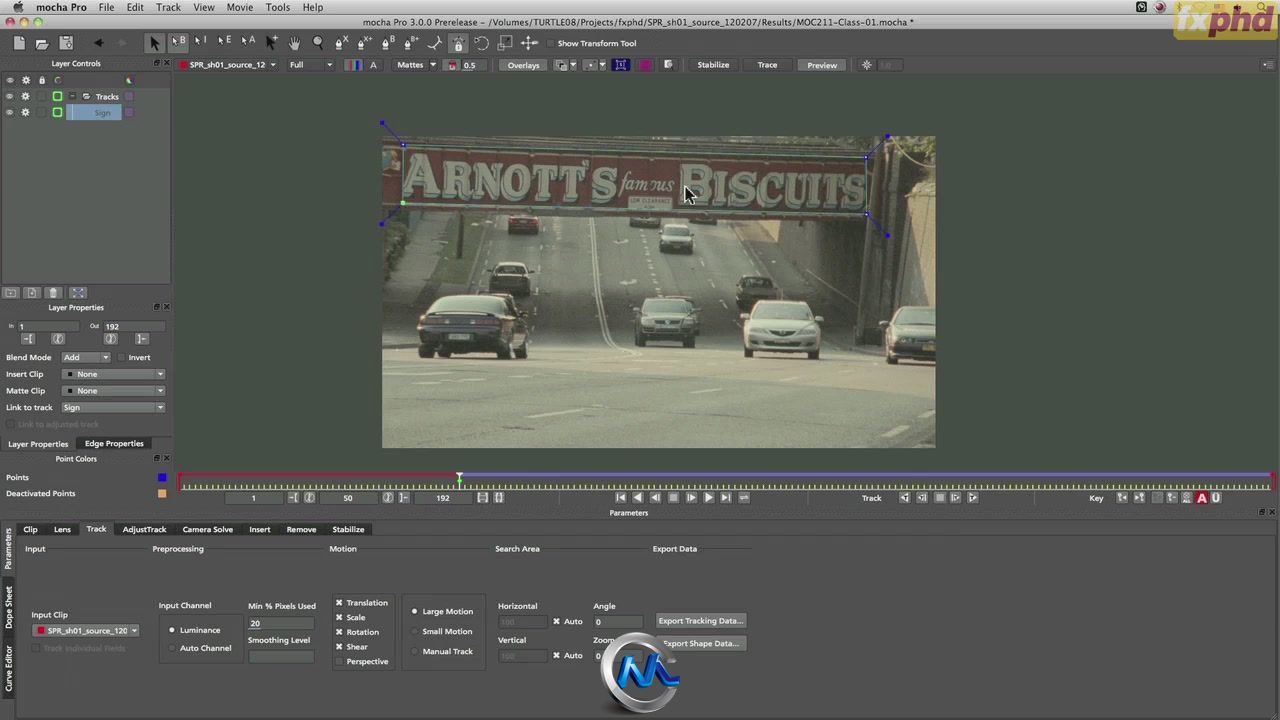Open the Tools menu
The height and width of the screenshot is (720, 1280).
coord(278,7)
